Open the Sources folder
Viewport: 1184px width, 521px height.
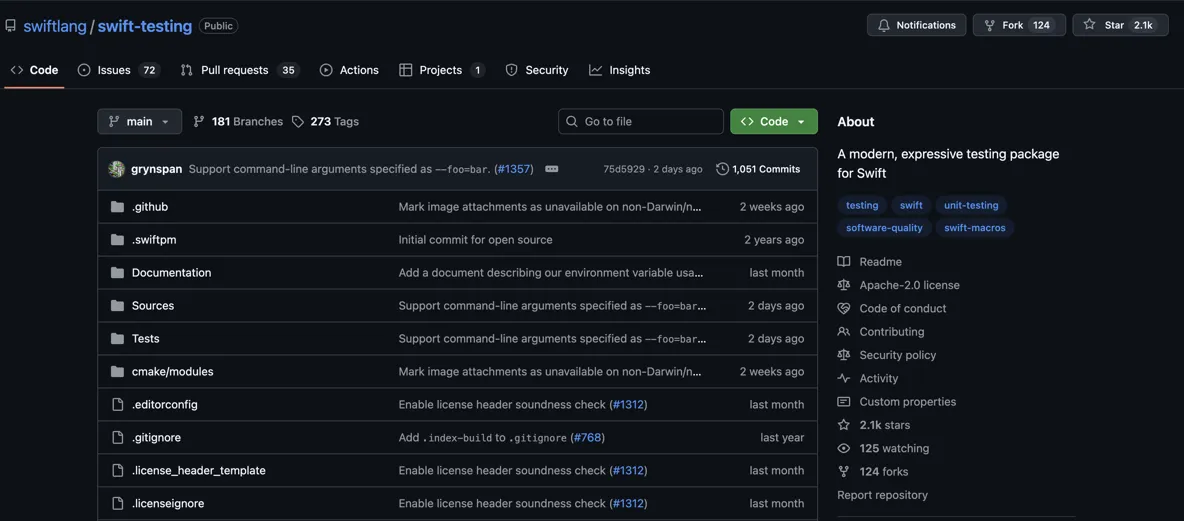tap(153, 305)
